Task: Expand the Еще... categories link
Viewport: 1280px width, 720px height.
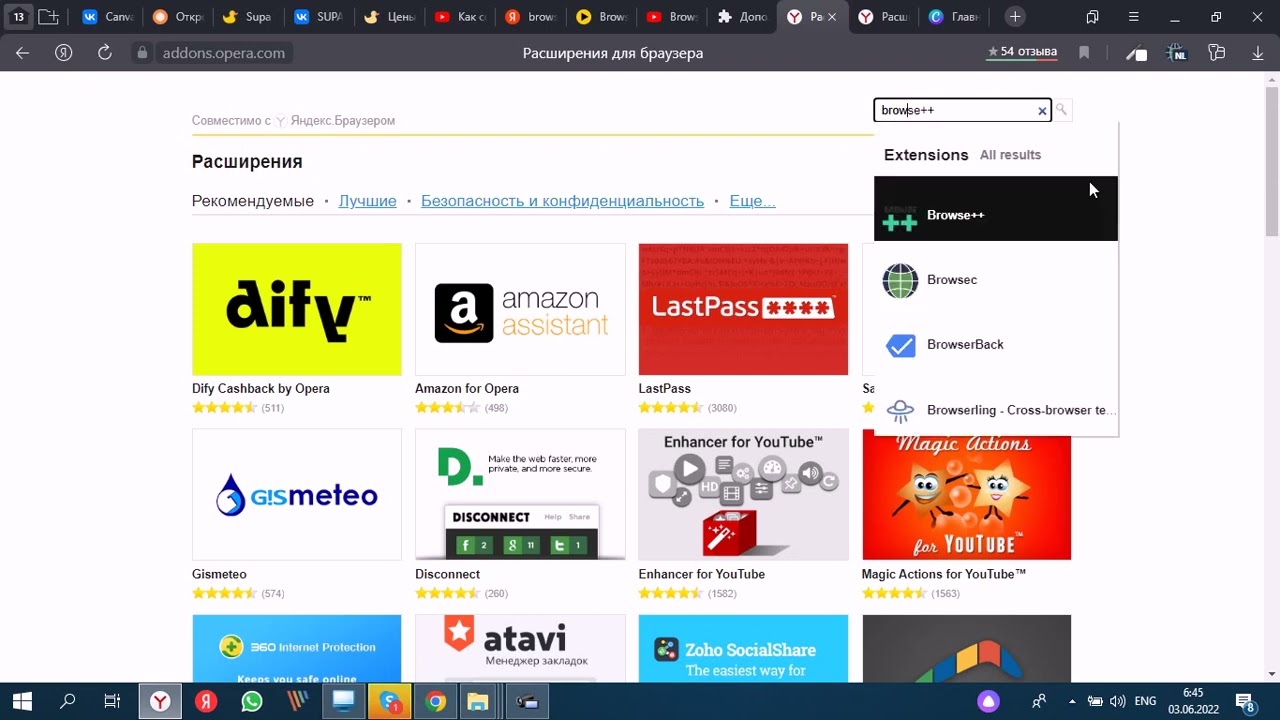Action: 752,201
